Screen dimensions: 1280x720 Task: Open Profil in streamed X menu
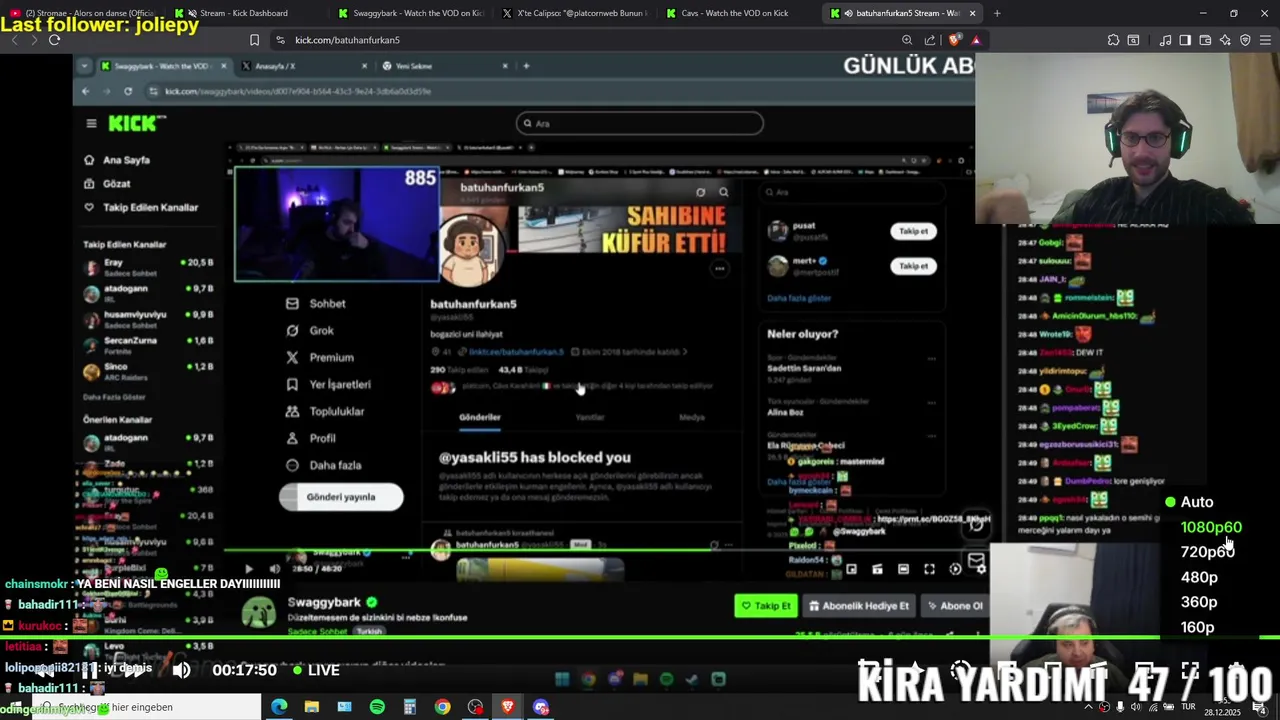click(x=311, y=438)
